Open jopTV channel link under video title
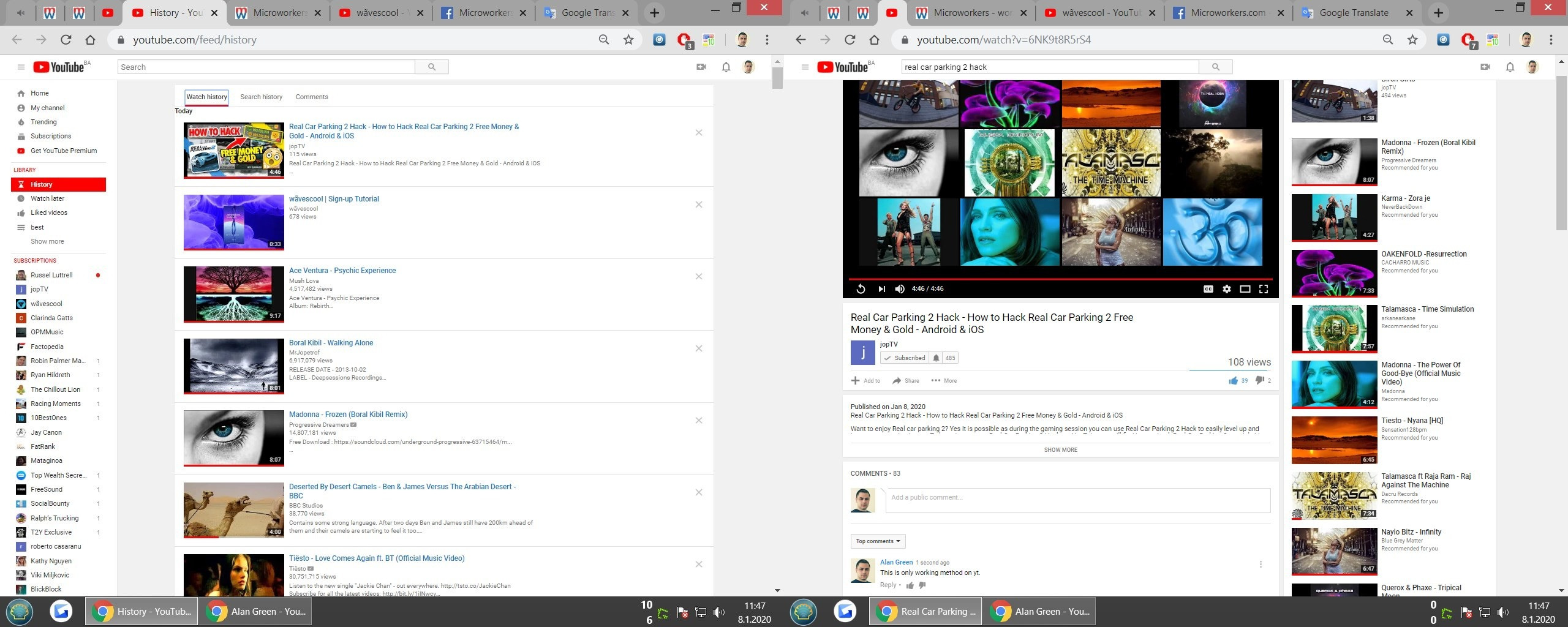This screenshot has height=627, width=1568. [889, 344]
